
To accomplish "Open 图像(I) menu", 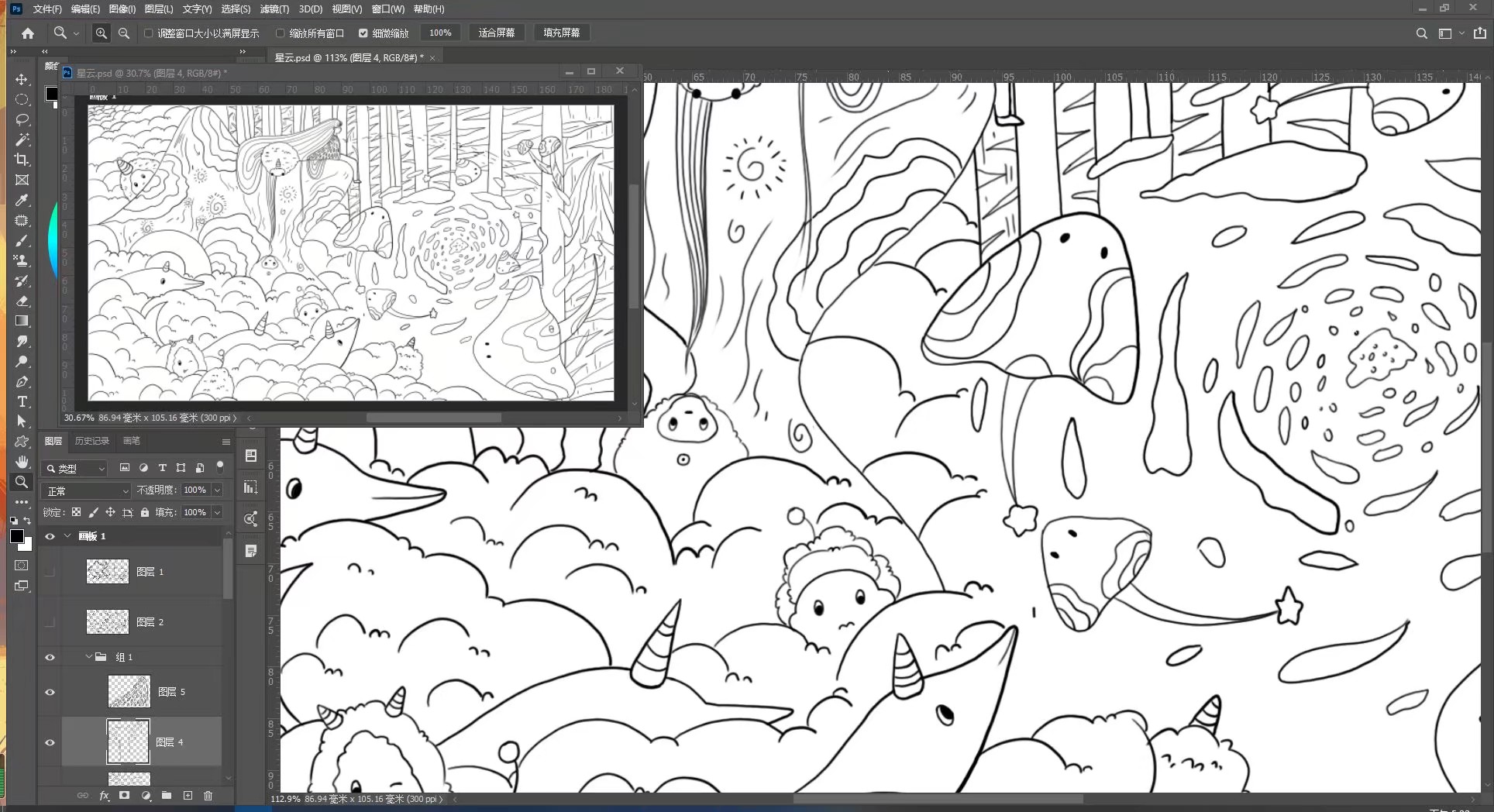I will pos(122,9).
